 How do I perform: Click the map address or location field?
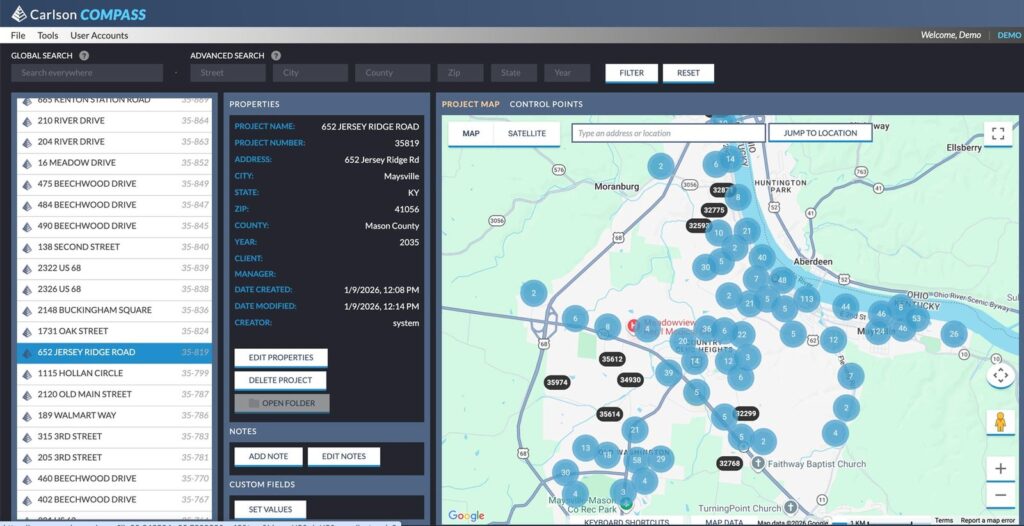click(668, 133)
